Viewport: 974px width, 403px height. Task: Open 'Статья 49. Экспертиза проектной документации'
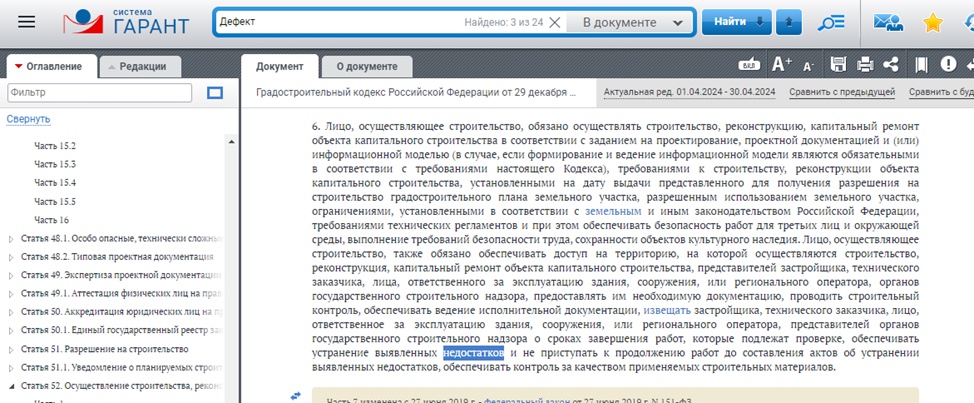pyautogui.click(x=121, y=274)
